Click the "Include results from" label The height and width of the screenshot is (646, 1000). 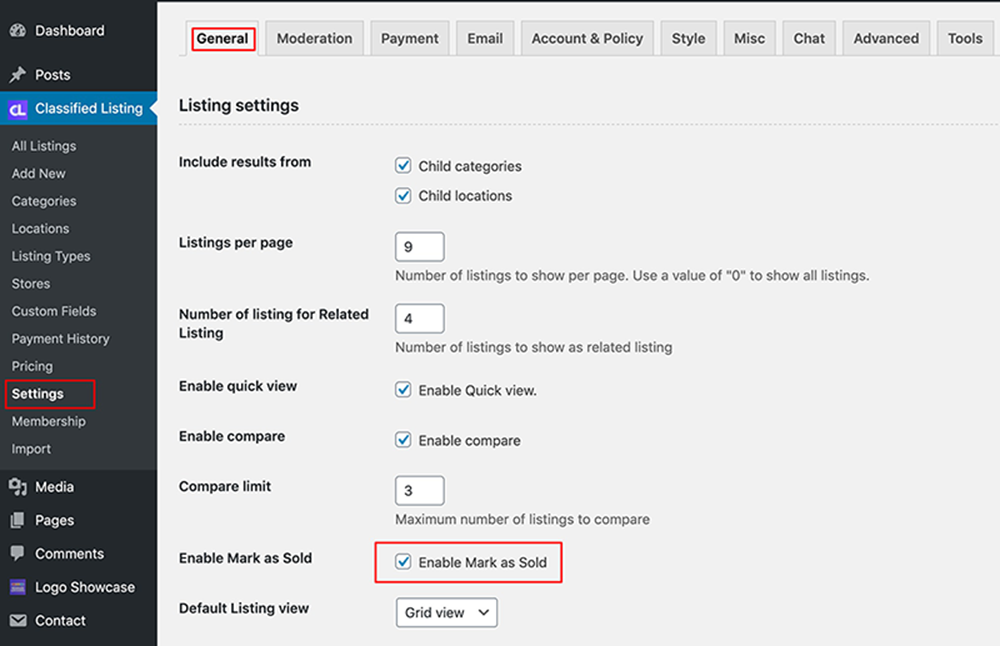(245, 162)
